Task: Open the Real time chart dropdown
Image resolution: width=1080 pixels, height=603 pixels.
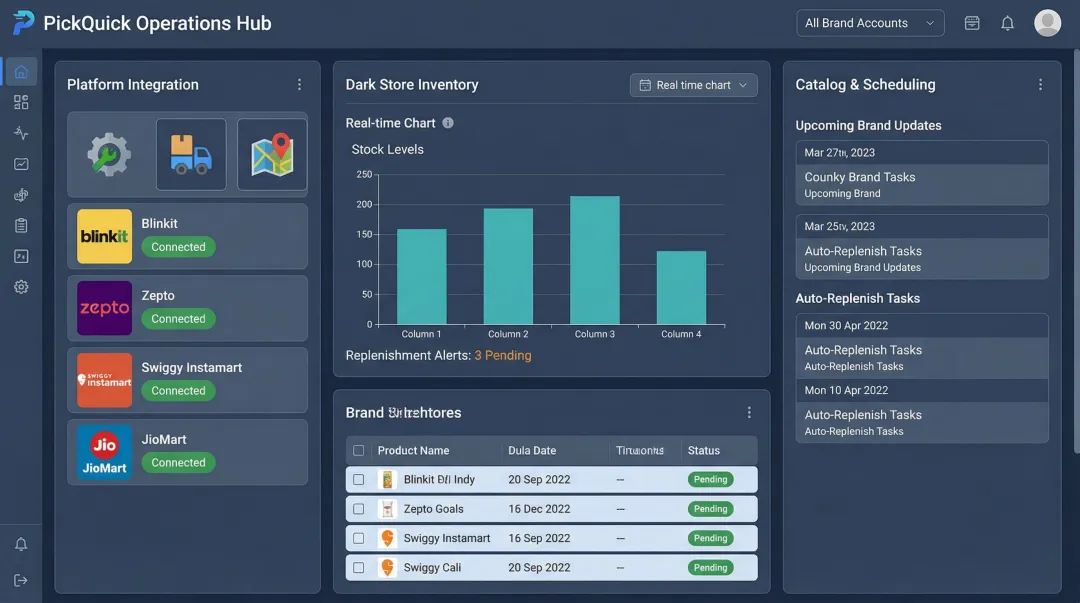Action: point(693,85)
